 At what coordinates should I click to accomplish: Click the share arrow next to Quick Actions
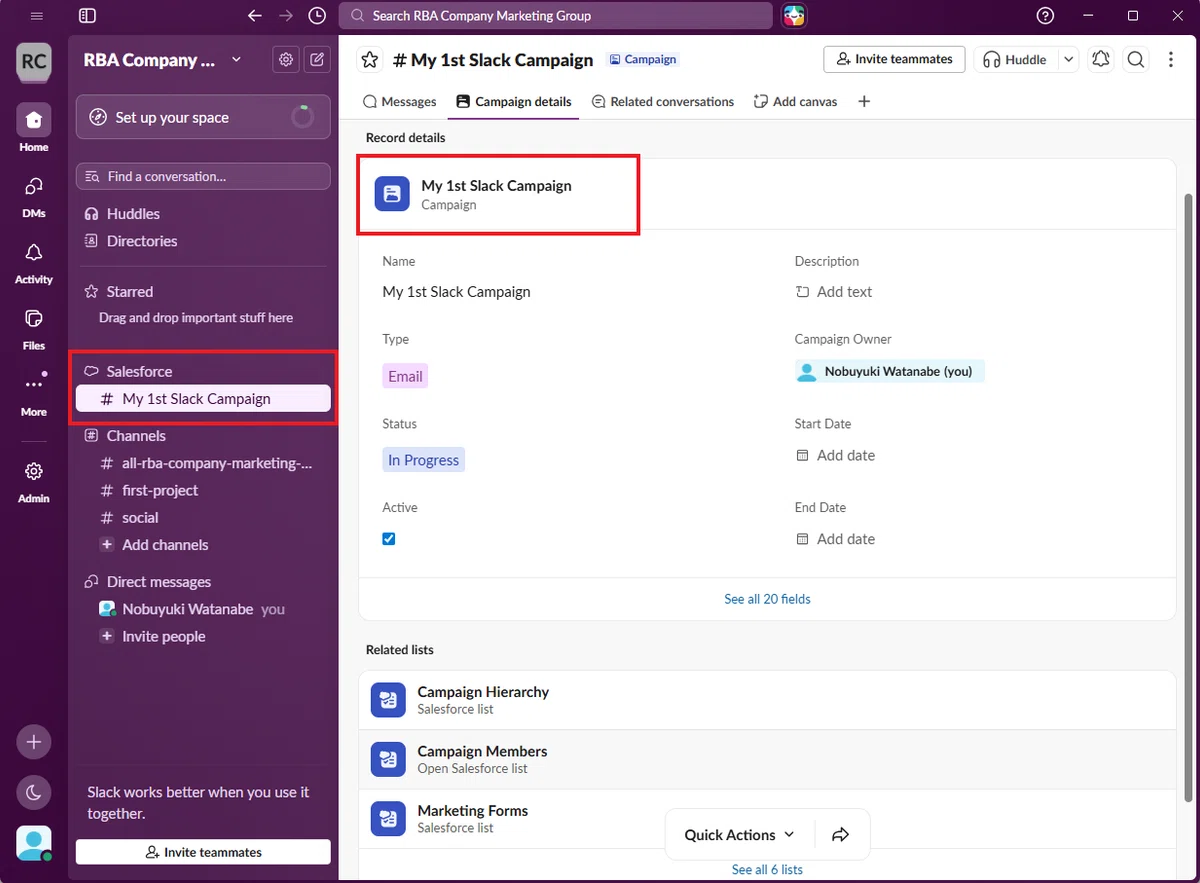click(840, 835)
